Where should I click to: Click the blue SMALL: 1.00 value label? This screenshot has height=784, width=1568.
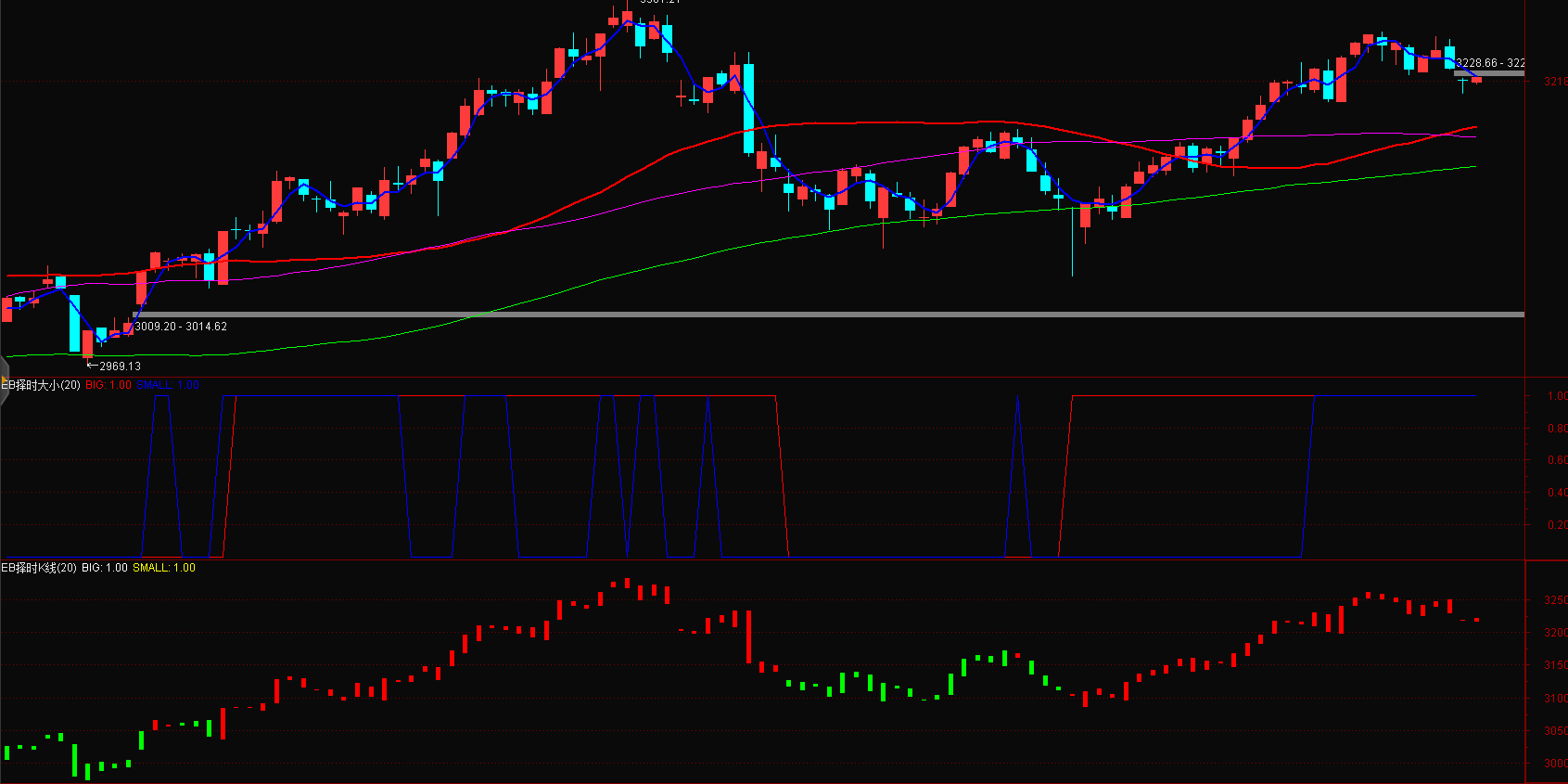coord(168,385)
